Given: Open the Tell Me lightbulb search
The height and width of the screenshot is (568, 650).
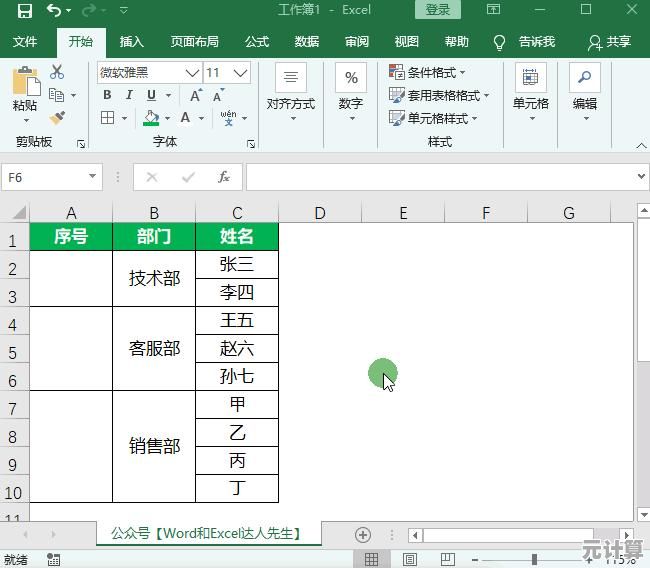Looking at the screenshot, I should 500,42.
